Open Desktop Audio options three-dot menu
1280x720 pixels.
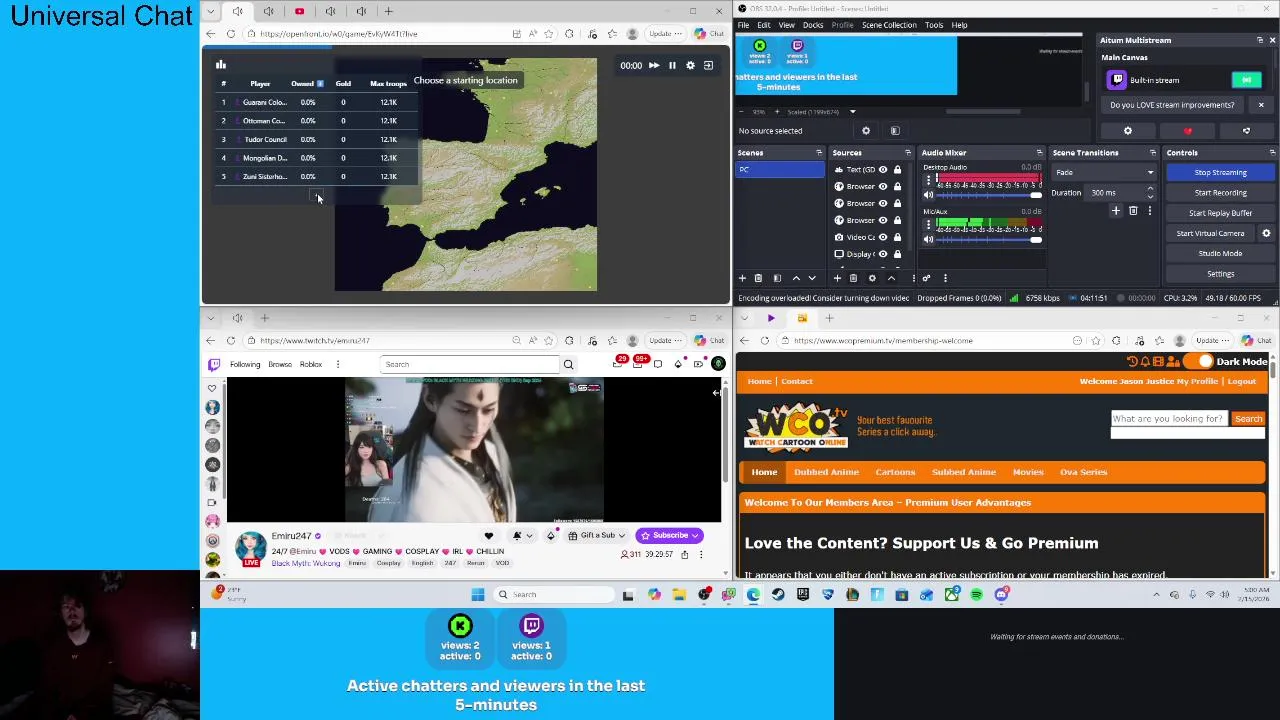[x=927, y=180]
